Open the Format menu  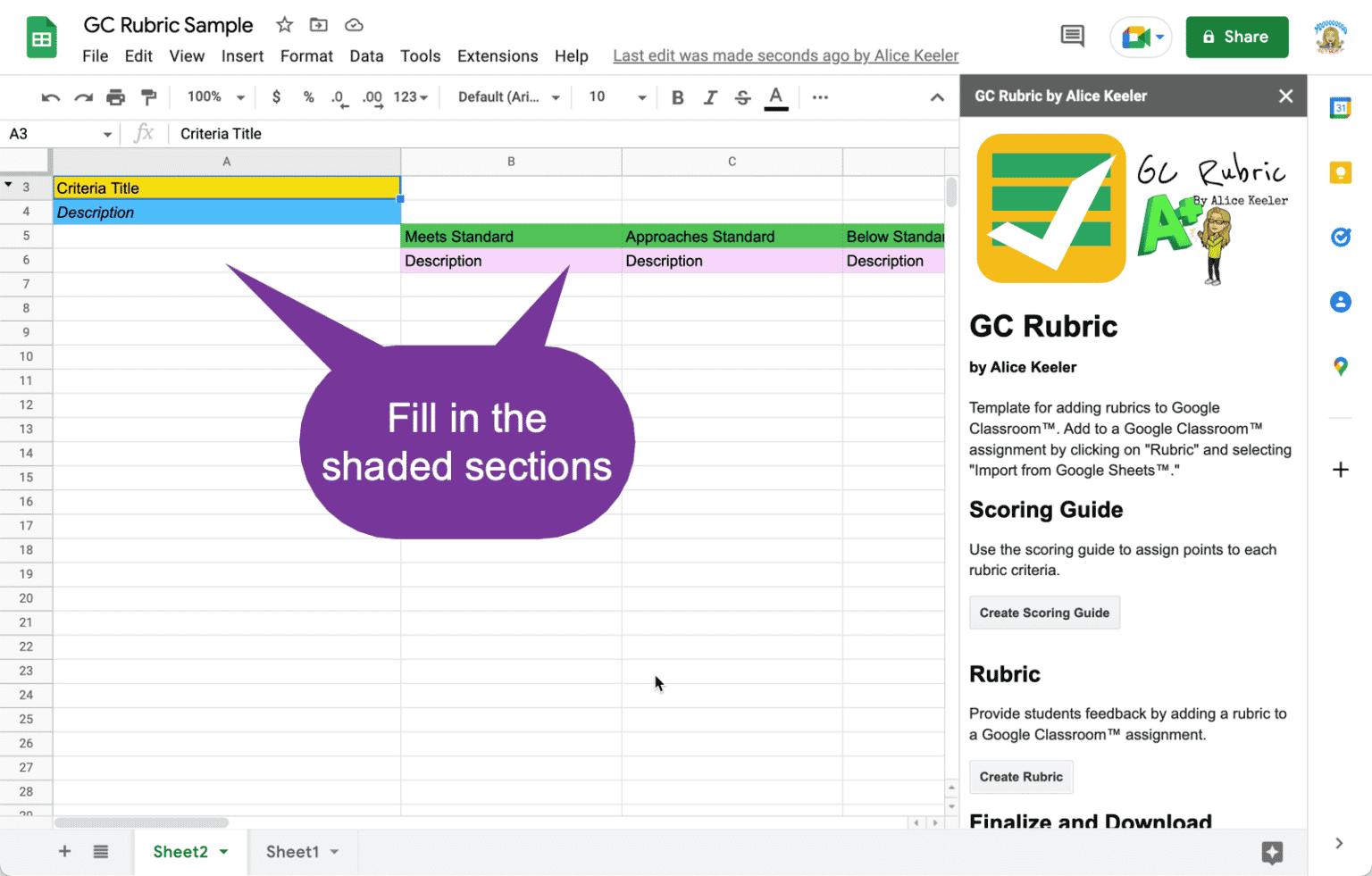tap(306, 55)
